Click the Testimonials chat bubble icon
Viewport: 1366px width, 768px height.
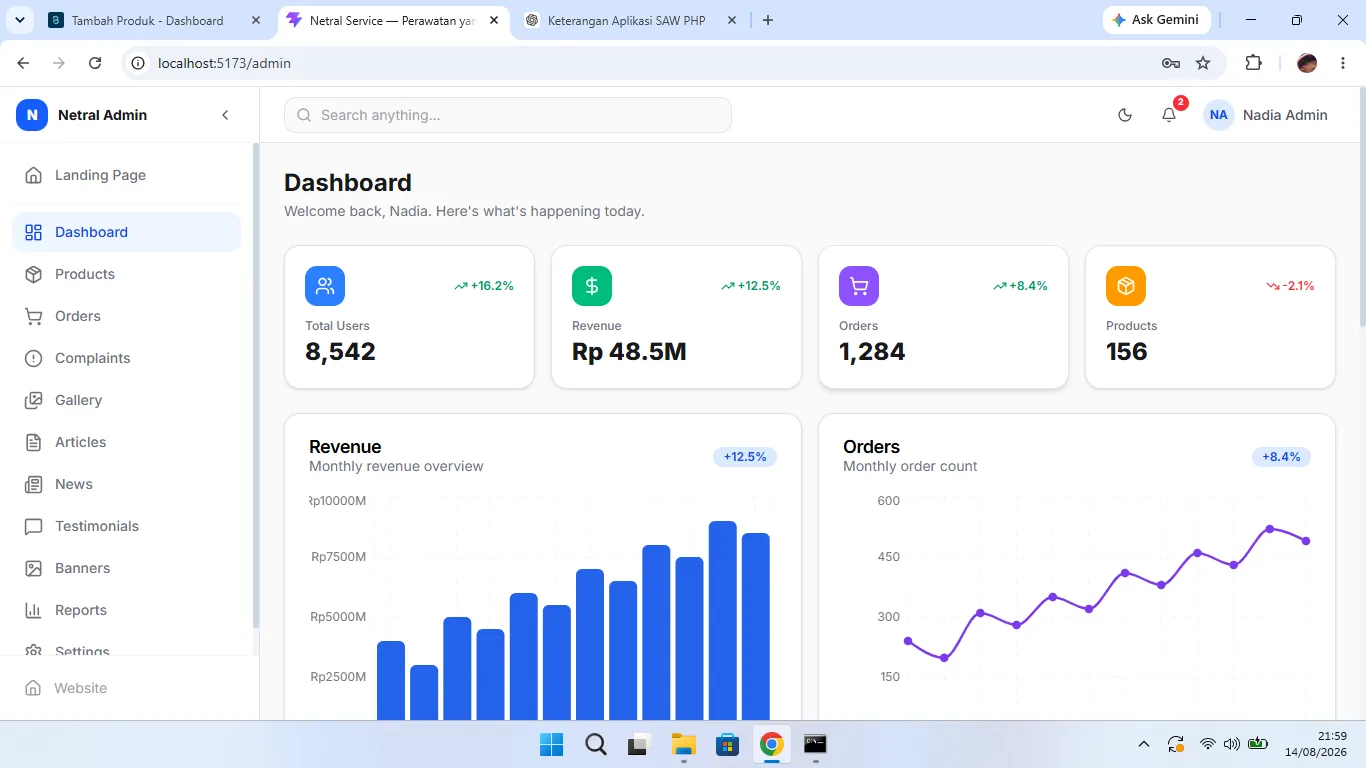click(34, 526)
